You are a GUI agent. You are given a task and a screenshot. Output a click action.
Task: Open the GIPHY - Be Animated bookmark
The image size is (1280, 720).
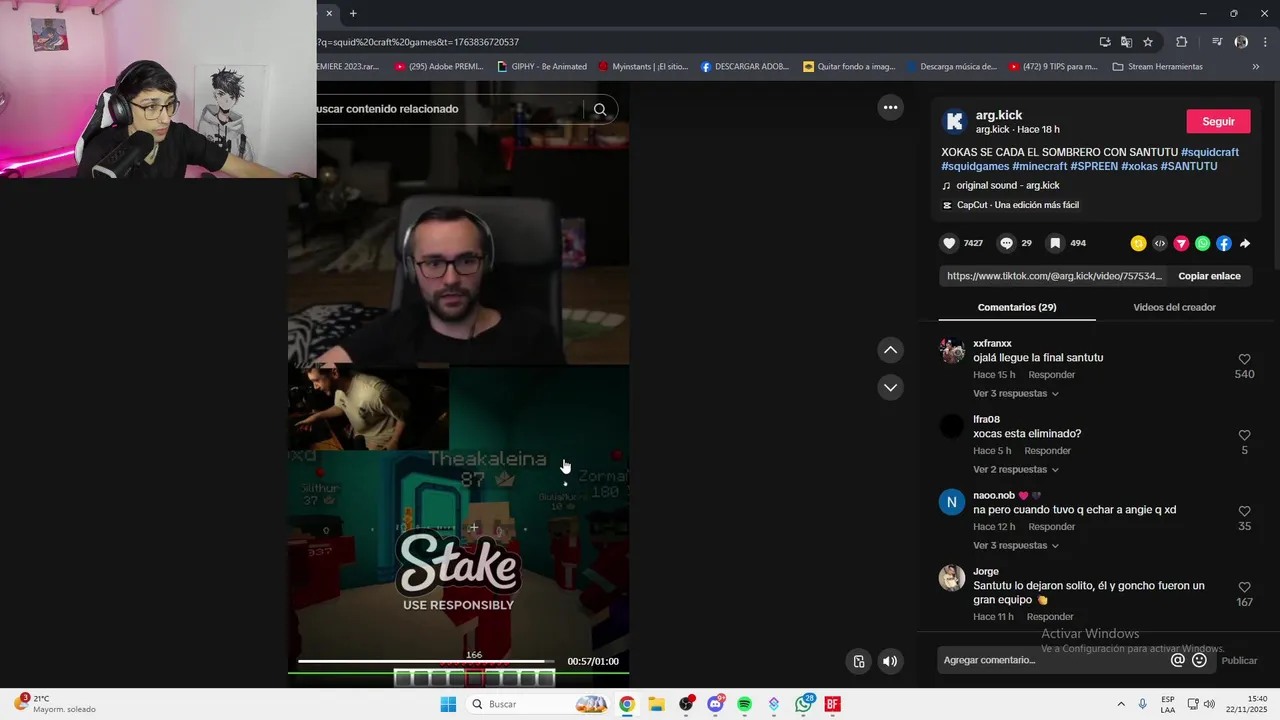(542, 67)
